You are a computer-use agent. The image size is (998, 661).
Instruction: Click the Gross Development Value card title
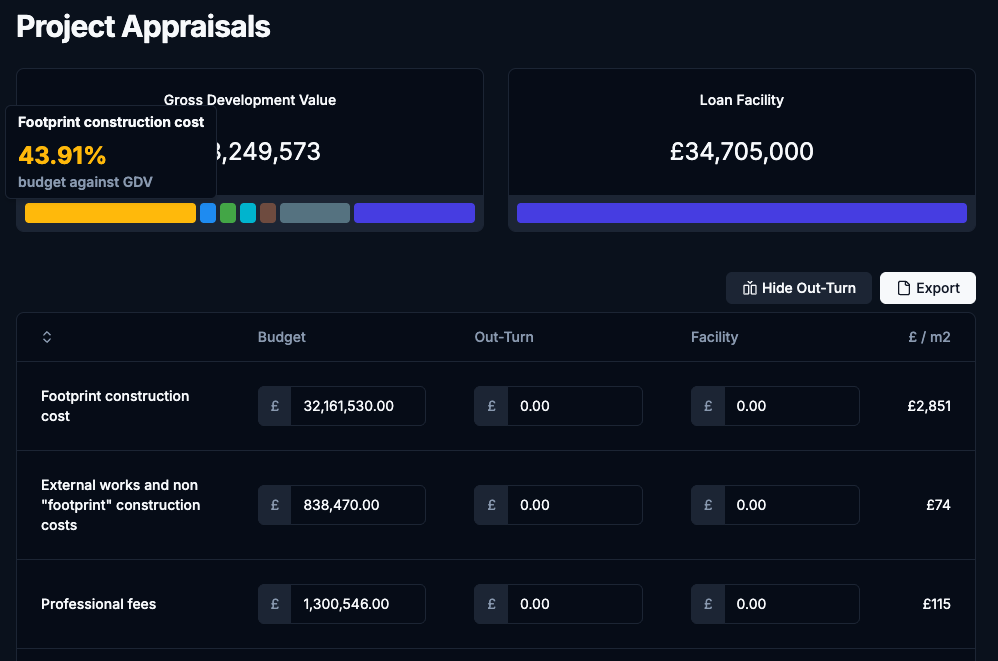click(x=250, y=100)
